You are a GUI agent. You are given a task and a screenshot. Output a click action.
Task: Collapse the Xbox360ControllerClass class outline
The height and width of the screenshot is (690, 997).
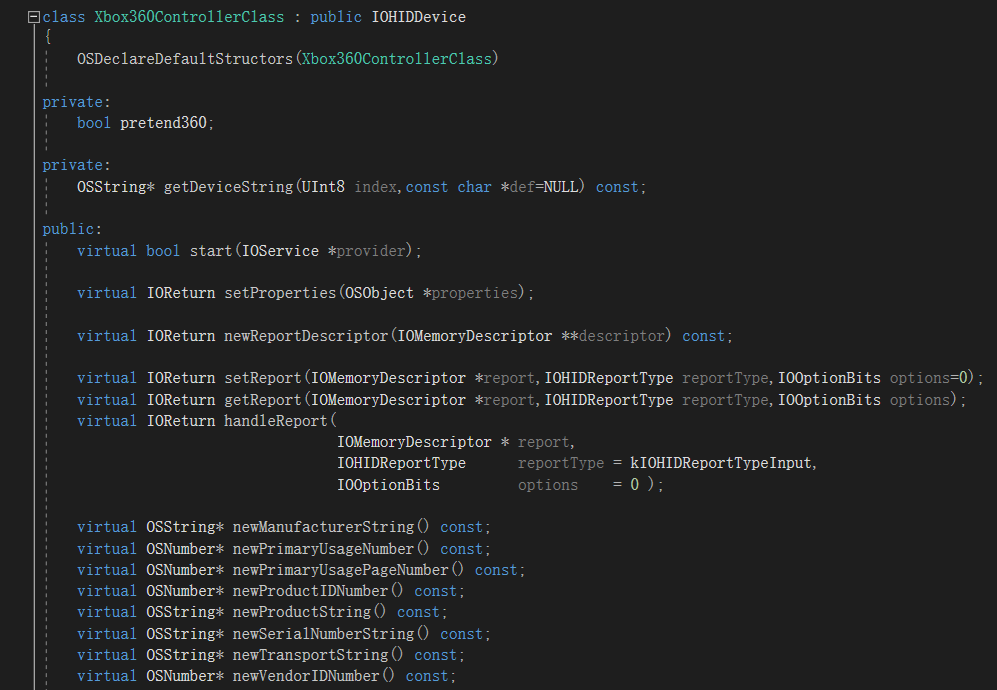click(x=34, y=17)
